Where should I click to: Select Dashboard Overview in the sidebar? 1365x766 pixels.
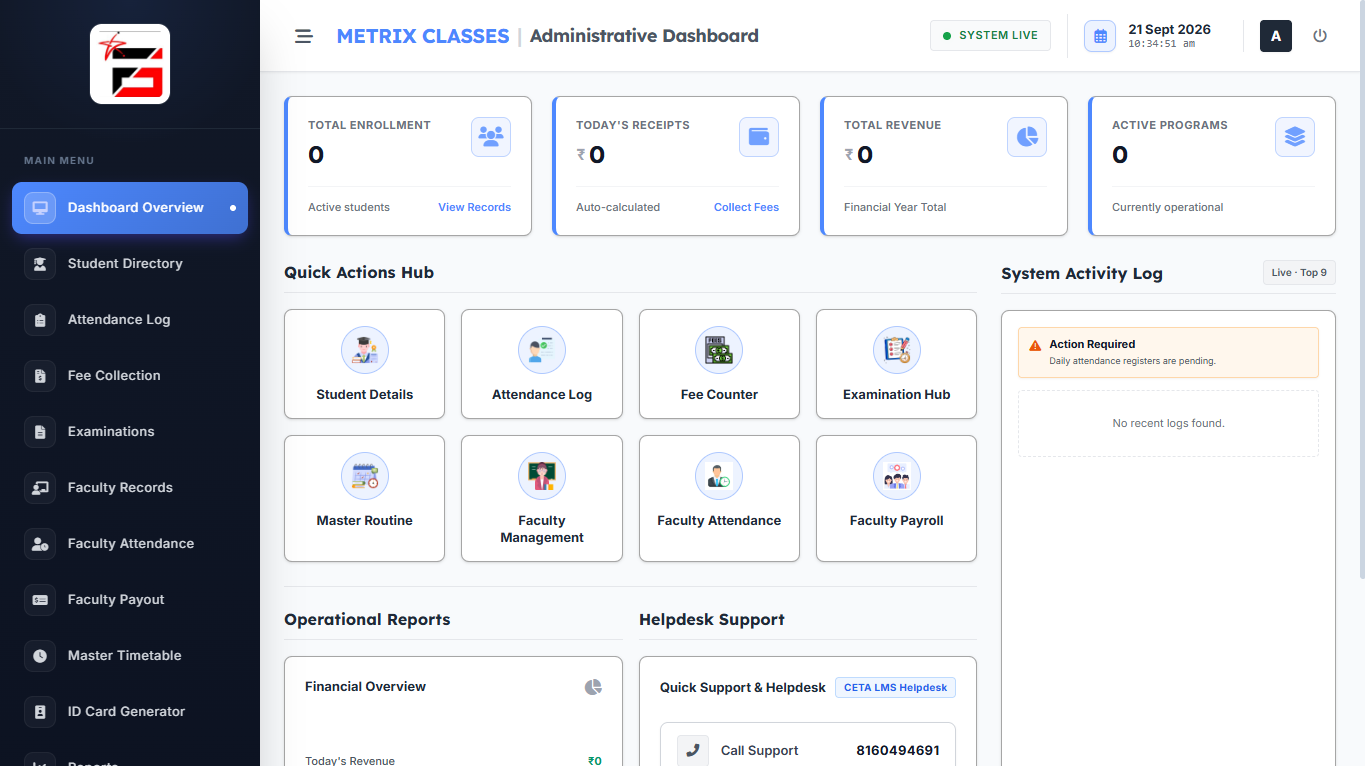(x=130, y=208)
